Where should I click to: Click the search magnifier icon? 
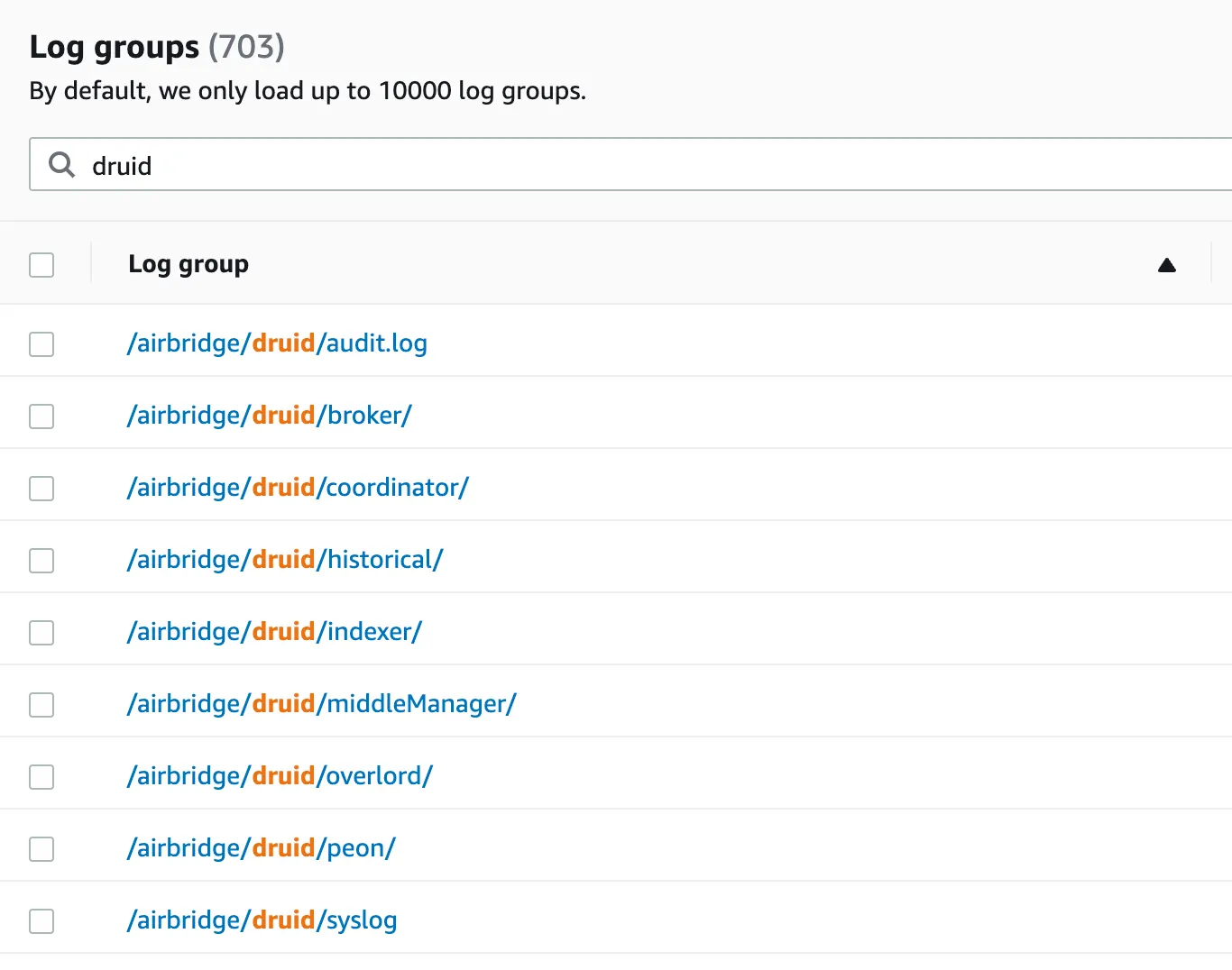pos(61,165)
